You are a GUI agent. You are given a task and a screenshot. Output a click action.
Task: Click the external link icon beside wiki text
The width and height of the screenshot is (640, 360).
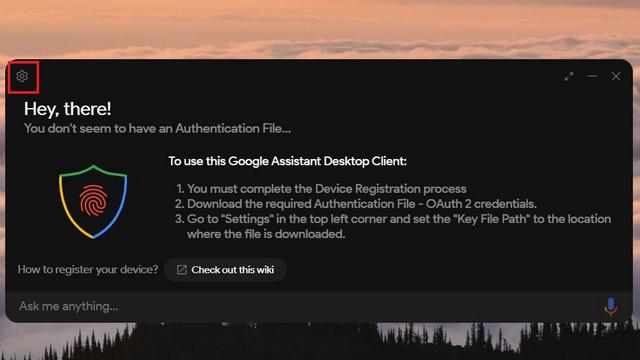pyautogui.click(x=182, y=270)
